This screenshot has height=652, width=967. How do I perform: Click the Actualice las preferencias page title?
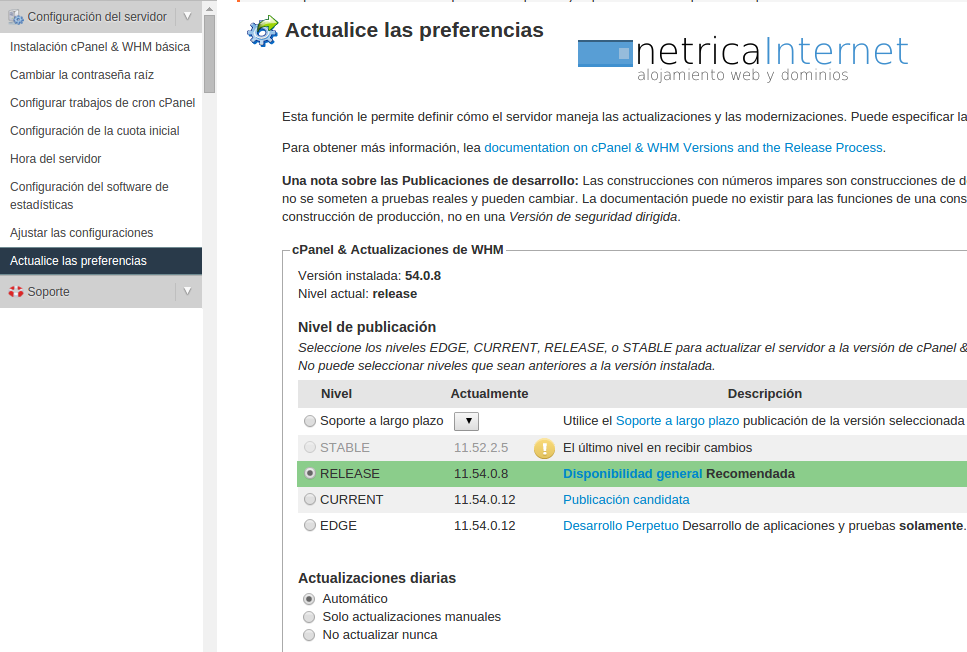click(x=414, y=30)
